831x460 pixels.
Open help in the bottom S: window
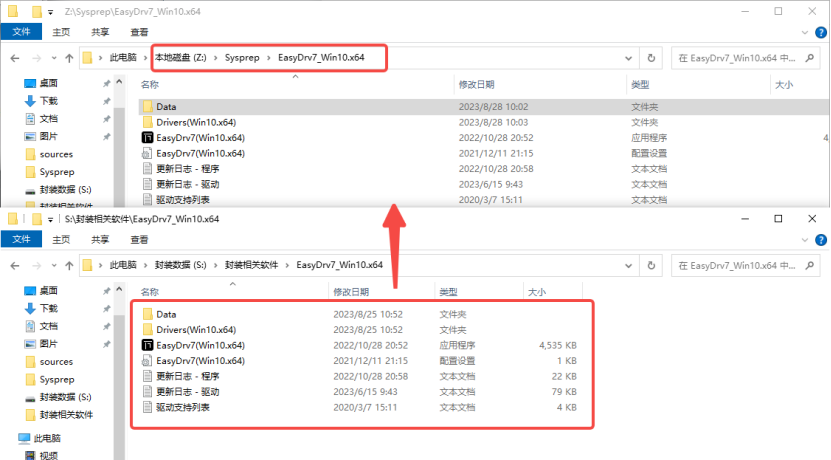coord(821,240)
